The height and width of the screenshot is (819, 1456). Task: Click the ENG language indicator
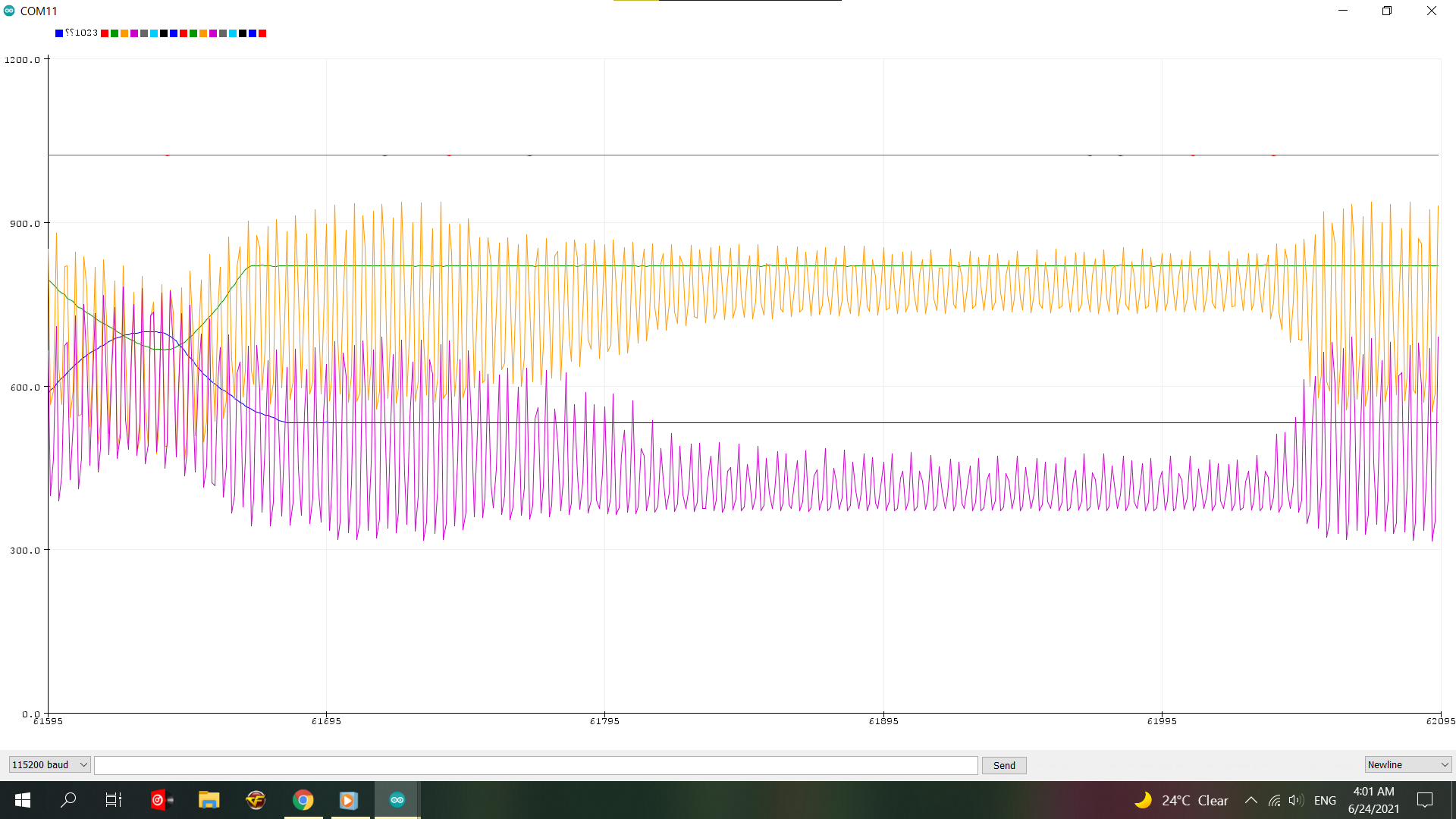[1325, 800]
